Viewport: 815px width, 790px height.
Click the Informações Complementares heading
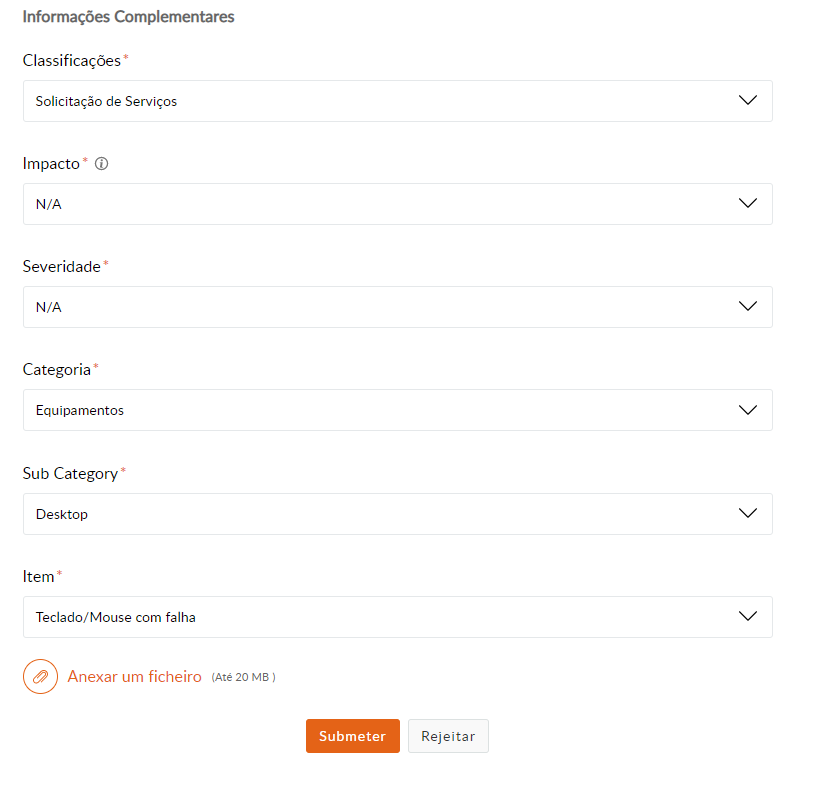[128, 16]
